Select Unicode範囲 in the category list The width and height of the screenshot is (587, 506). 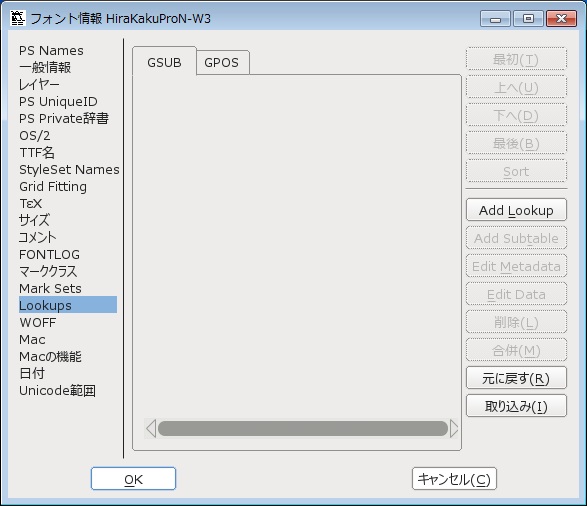tap(57, 390)
